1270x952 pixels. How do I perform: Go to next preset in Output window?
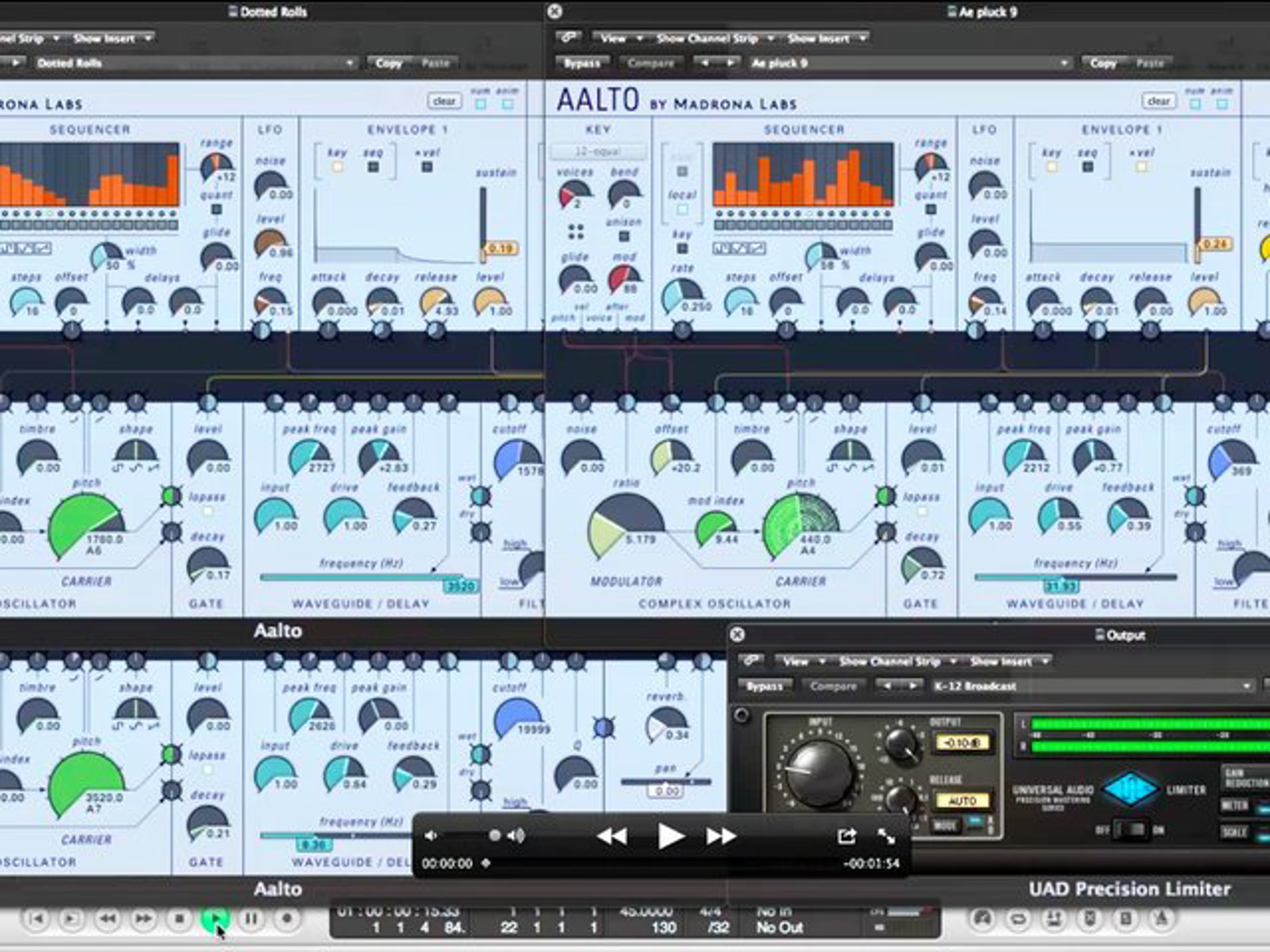pos(912,686)
